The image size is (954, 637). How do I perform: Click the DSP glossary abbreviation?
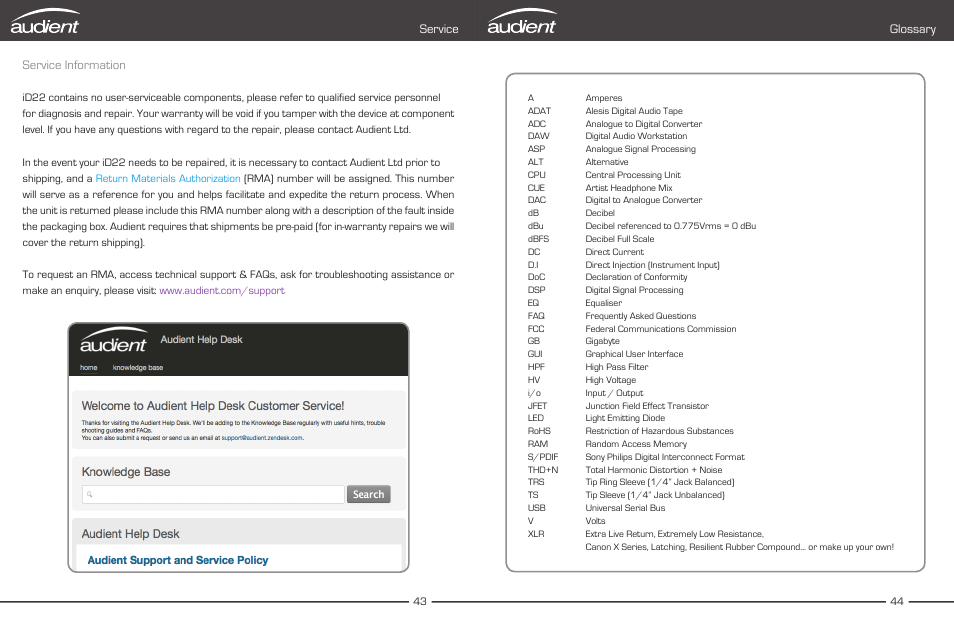coord(537,290)
